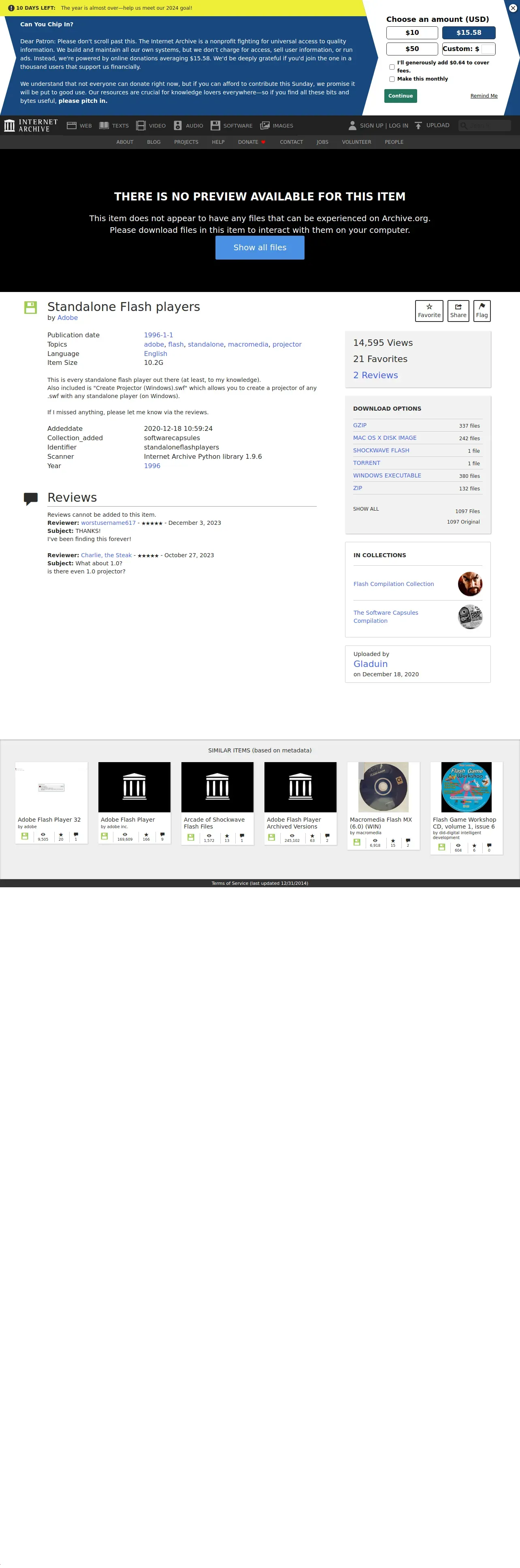Select the $15.58 donation amount

pos(469,33)
